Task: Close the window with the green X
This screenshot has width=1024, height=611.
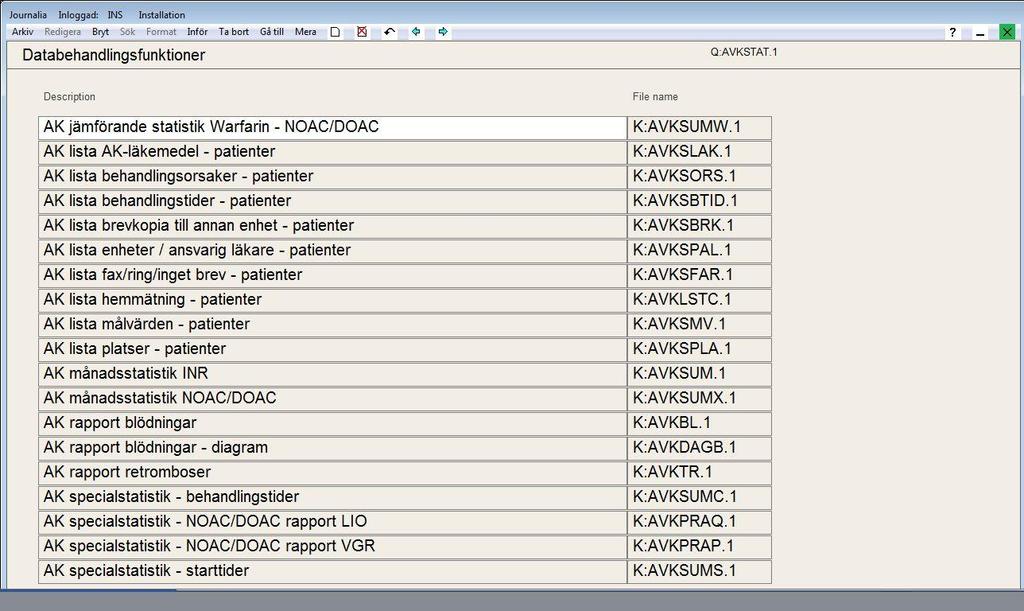Action: click(1007, 32)
